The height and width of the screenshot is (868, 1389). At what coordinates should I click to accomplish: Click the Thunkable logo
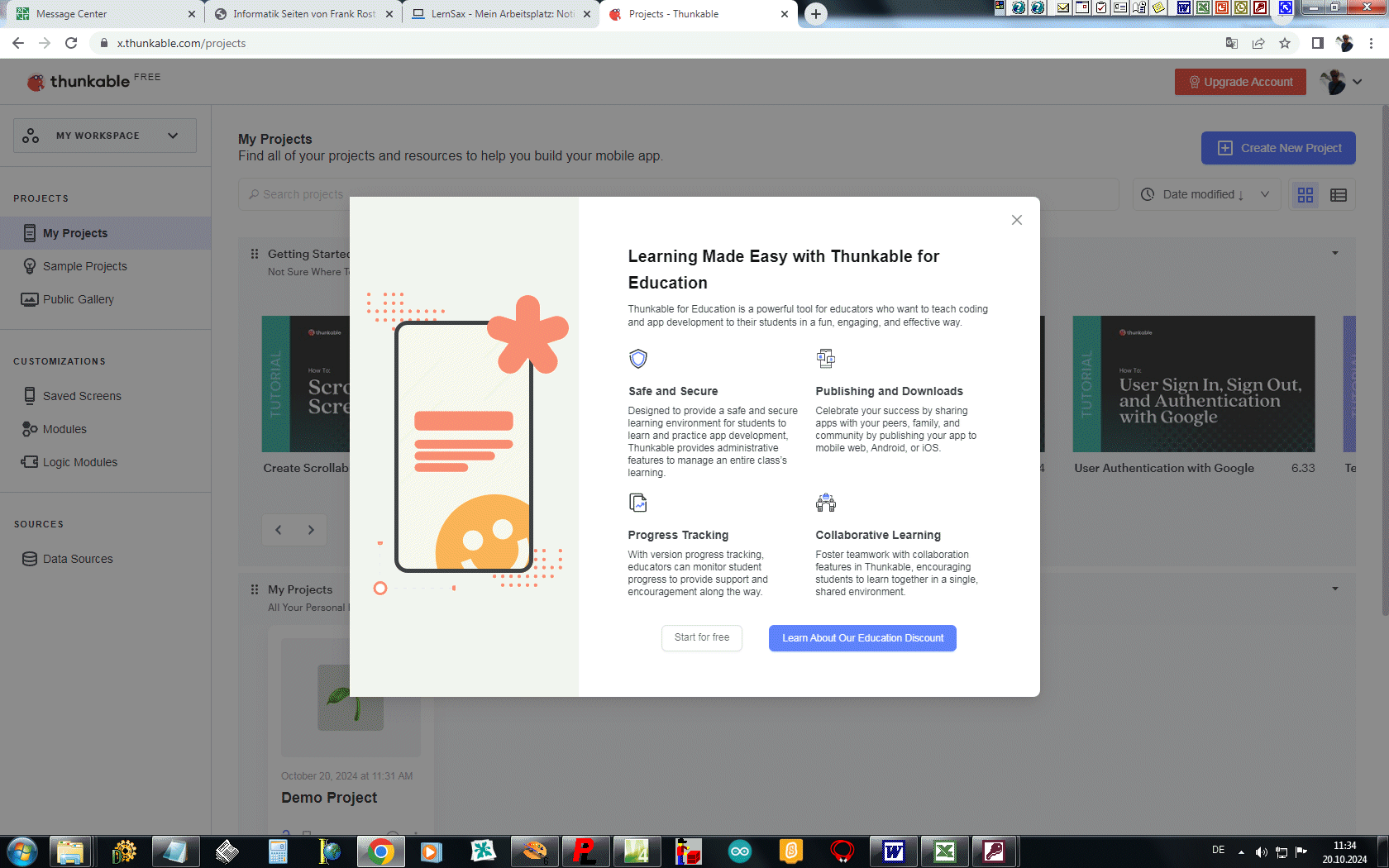point(79,81)
